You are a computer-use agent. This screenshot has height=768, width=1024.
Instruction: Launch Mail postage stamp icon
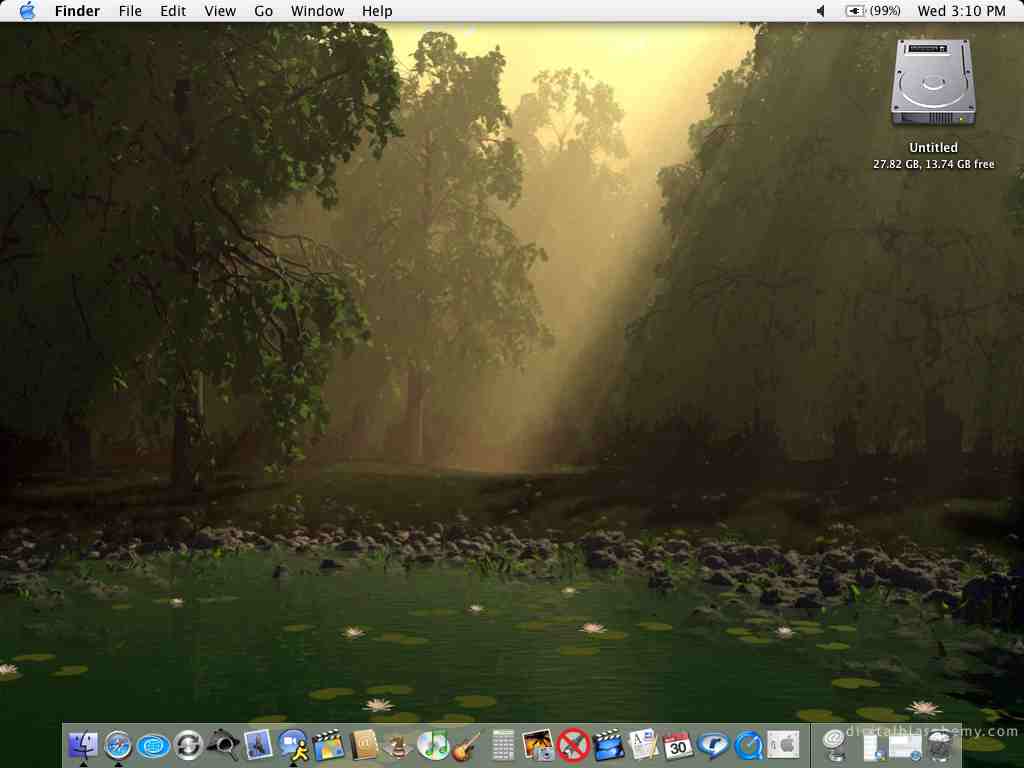(x=258, y=744)
